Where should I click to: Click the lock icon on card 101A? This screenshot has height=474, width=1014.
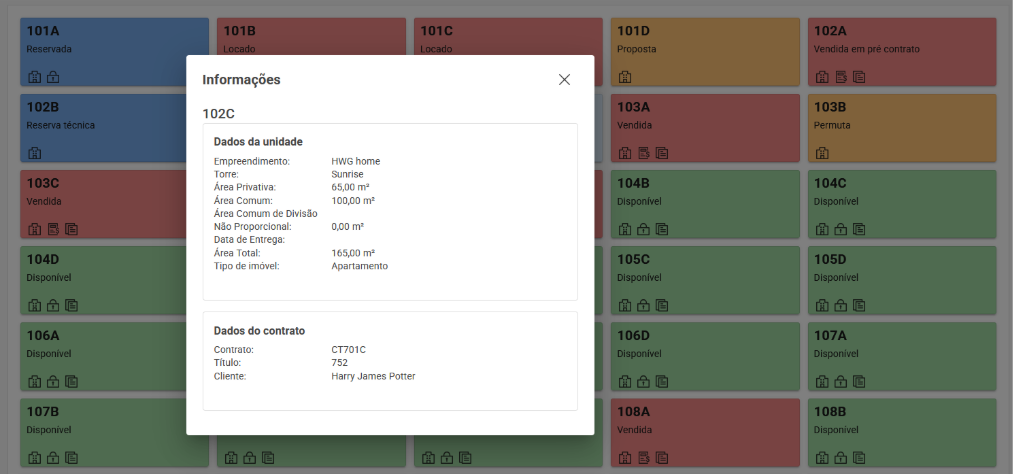pyautogui.click(x=53, y=78)
